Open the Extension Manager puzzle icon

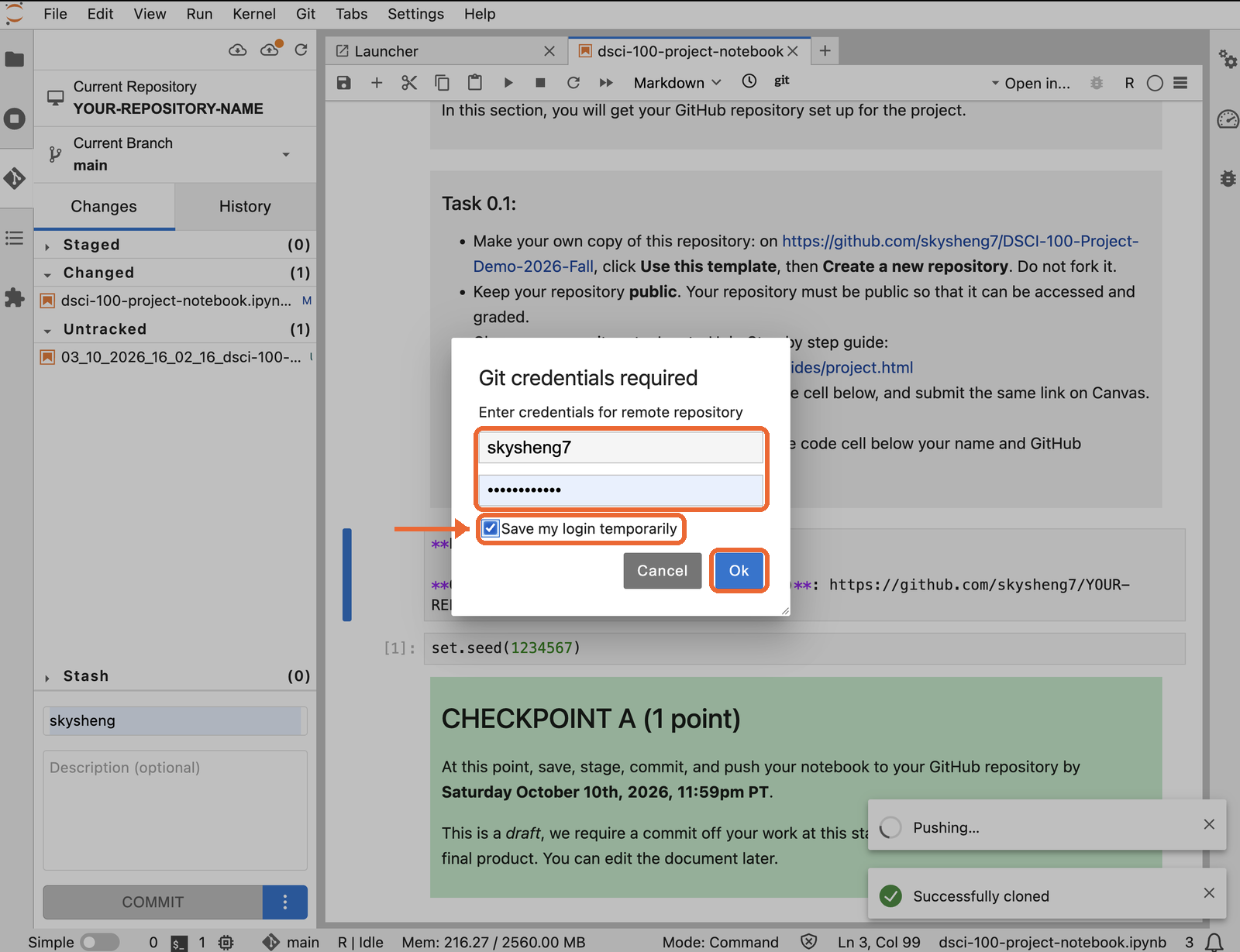(x=15, y=297)
